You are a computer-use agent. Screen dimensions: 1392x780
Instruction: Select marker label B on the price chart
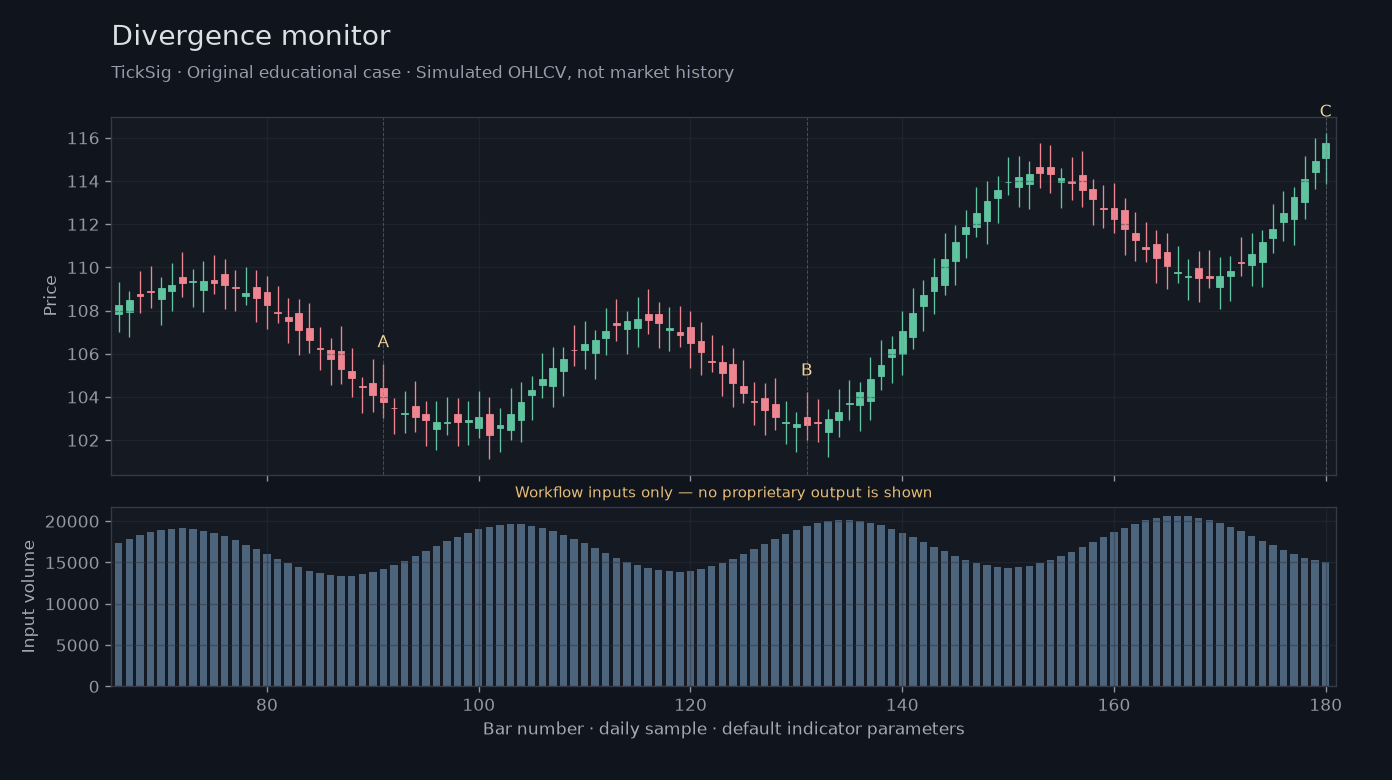point(806,370)
